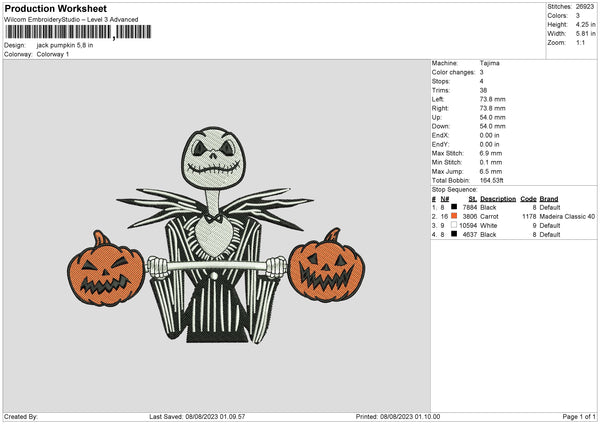
Task: Click the Machine value Tajima
Action: [x=489, y=63]
